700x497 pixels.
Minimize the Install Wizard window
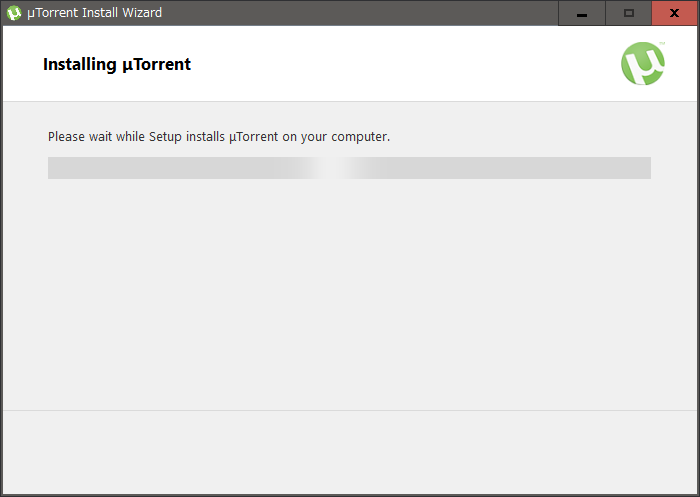click(582, 13)
